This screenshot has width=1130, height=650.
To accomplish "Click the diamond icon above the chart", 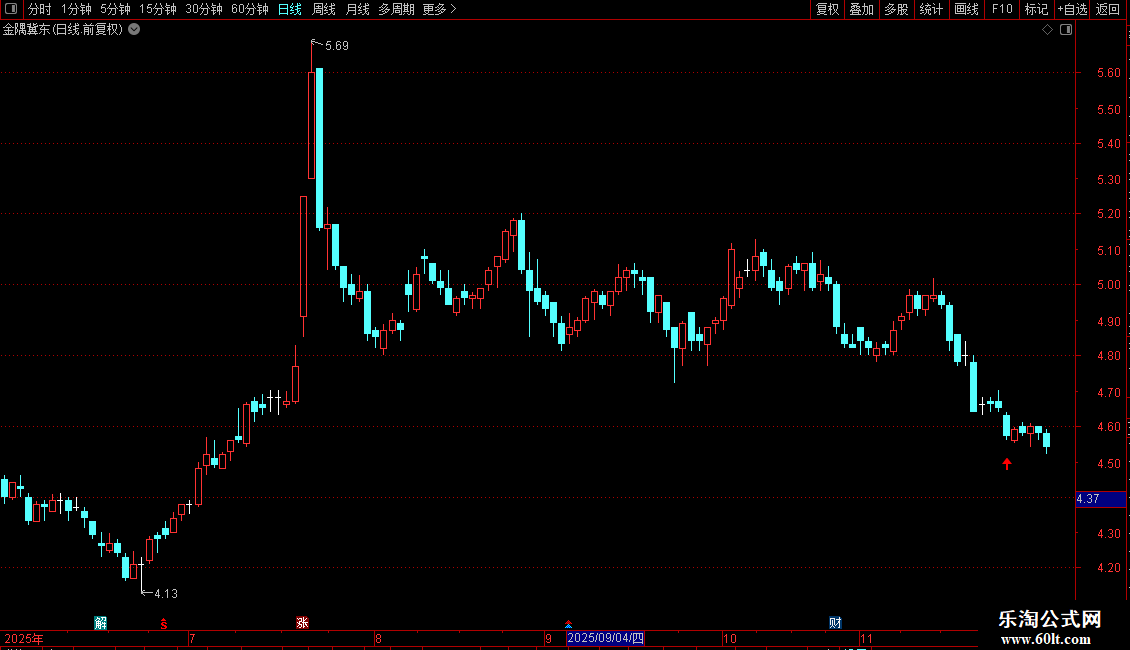I will pyautogui.click(x=1048, y=30).
